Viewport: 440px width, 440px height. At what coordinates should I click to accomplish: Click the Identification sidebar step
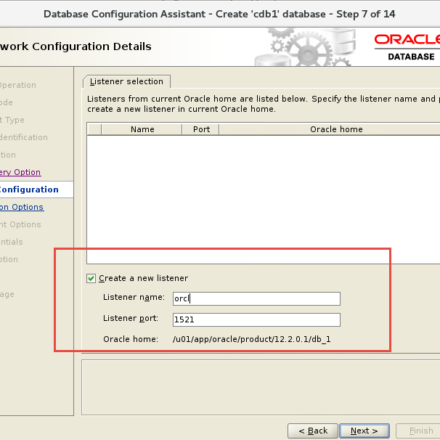(24, 137)
